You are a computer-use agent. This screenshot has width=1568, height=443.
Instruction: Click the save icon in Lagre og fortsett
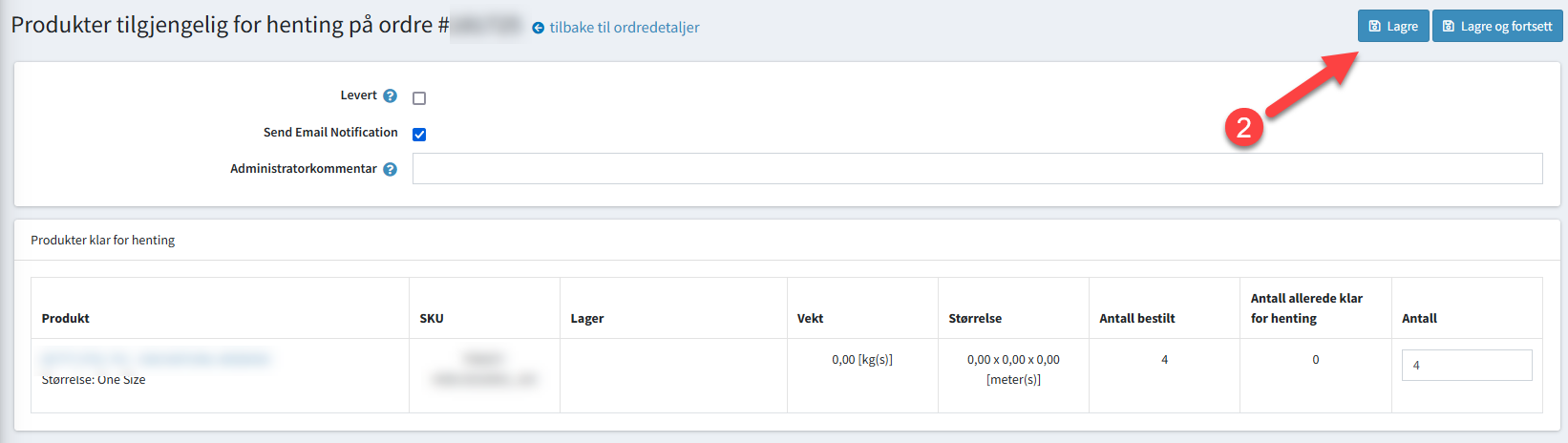1449,27
